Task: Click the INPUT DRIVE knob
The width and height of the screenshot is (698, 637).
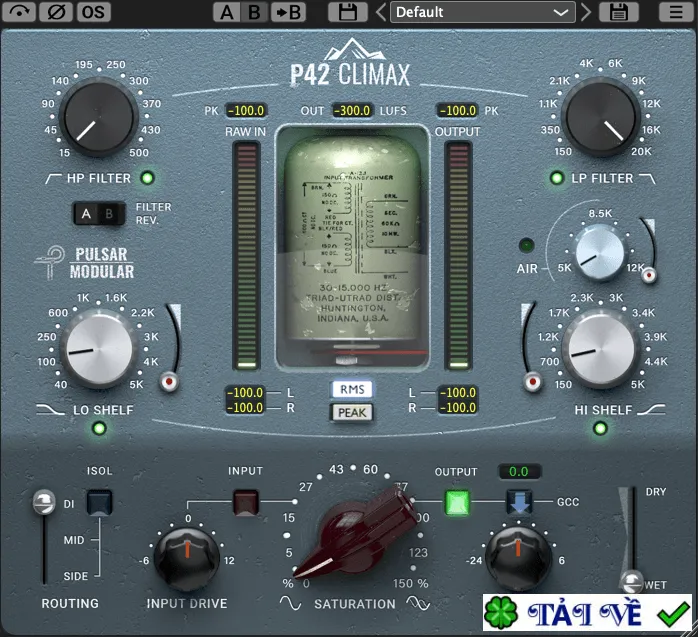Action: point(187,559)
